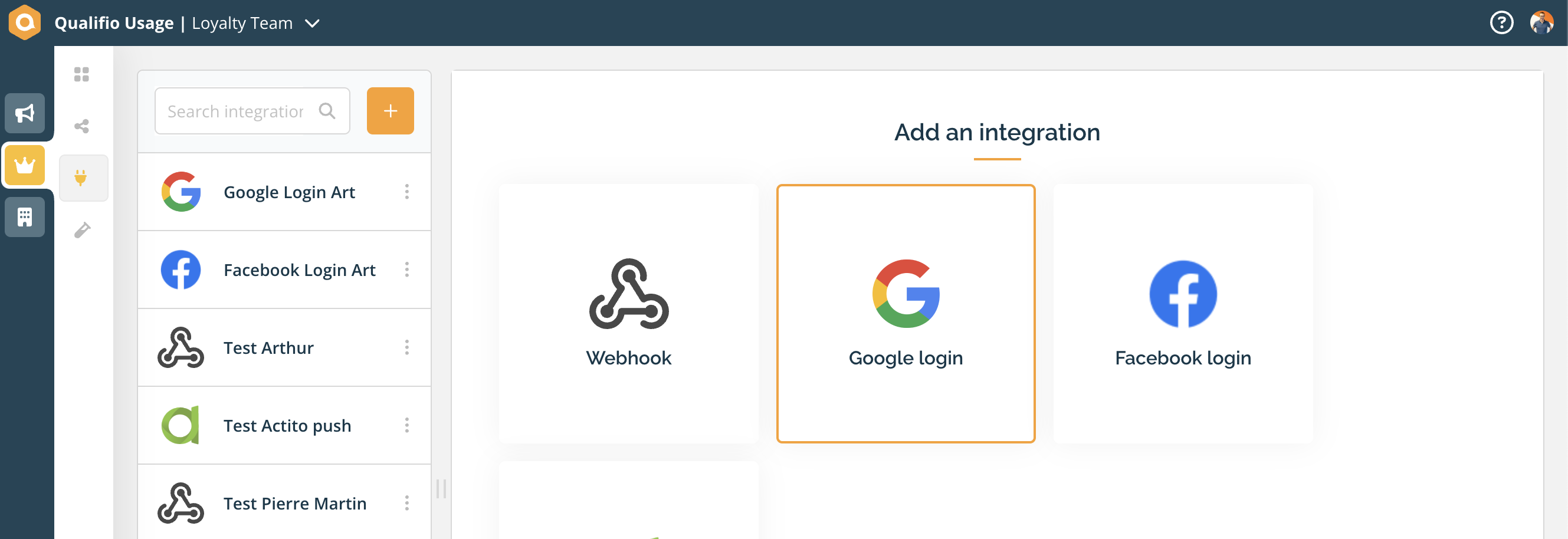Open the pen brush design icon
The width and height of the screenshot is (1568, 539).
click(x=82, y=230)
